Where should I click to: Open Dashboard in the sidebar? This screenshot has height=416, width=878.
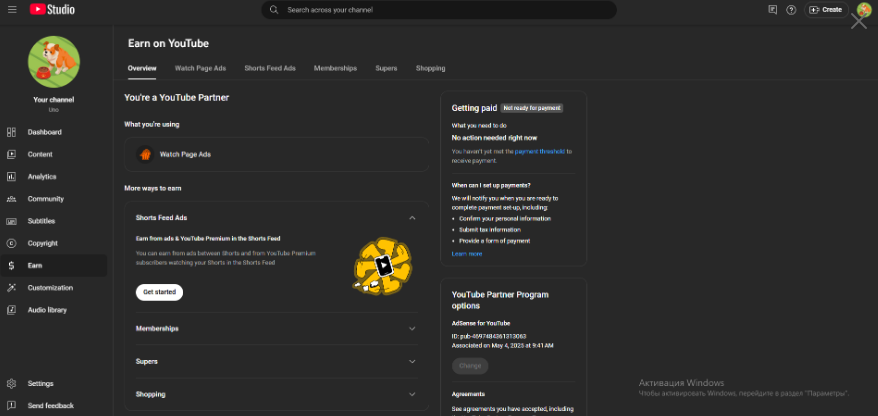pyautogui.click(x=54, y=132)
